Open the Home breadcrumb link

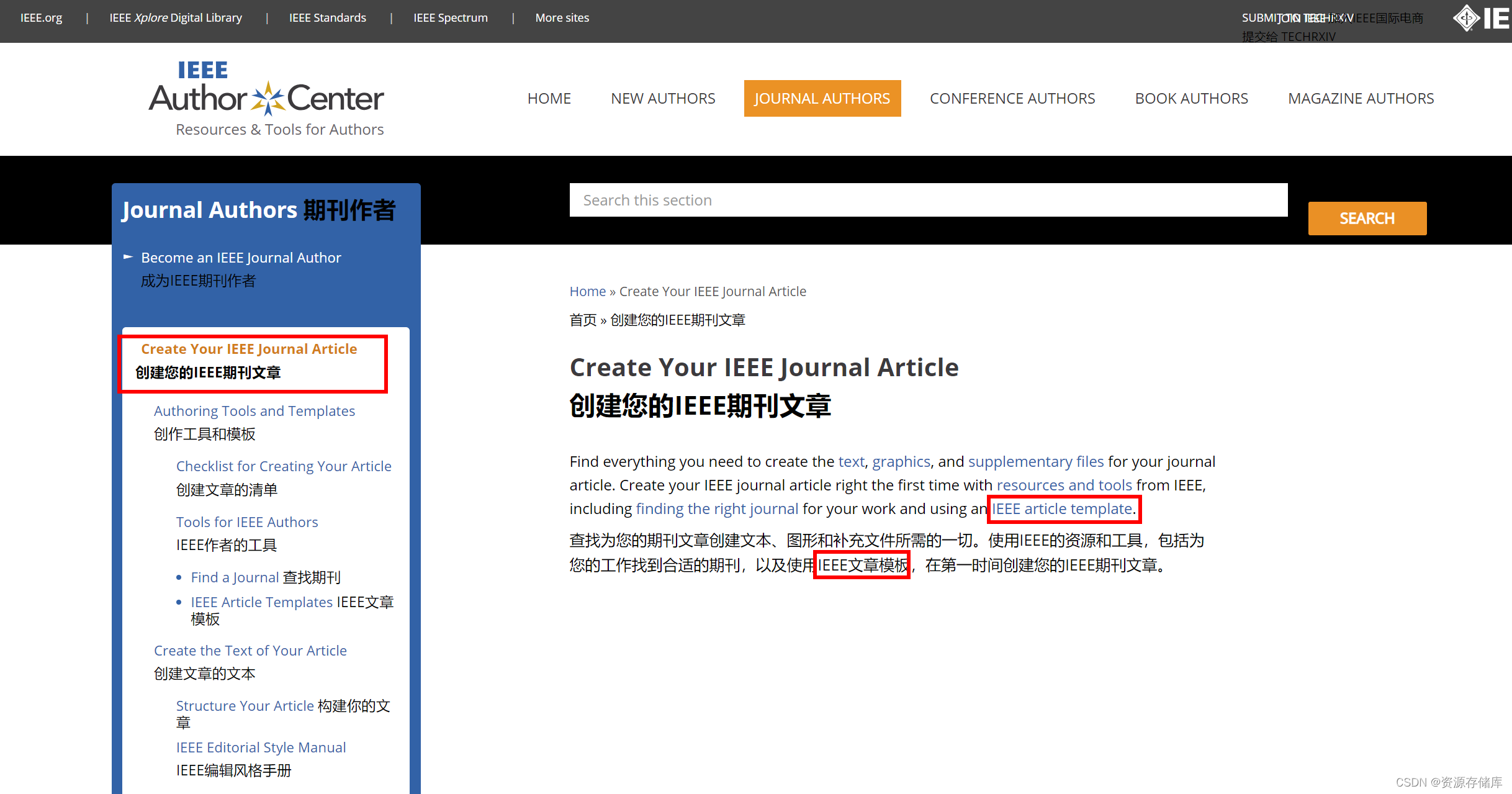[x=587, y=291]
